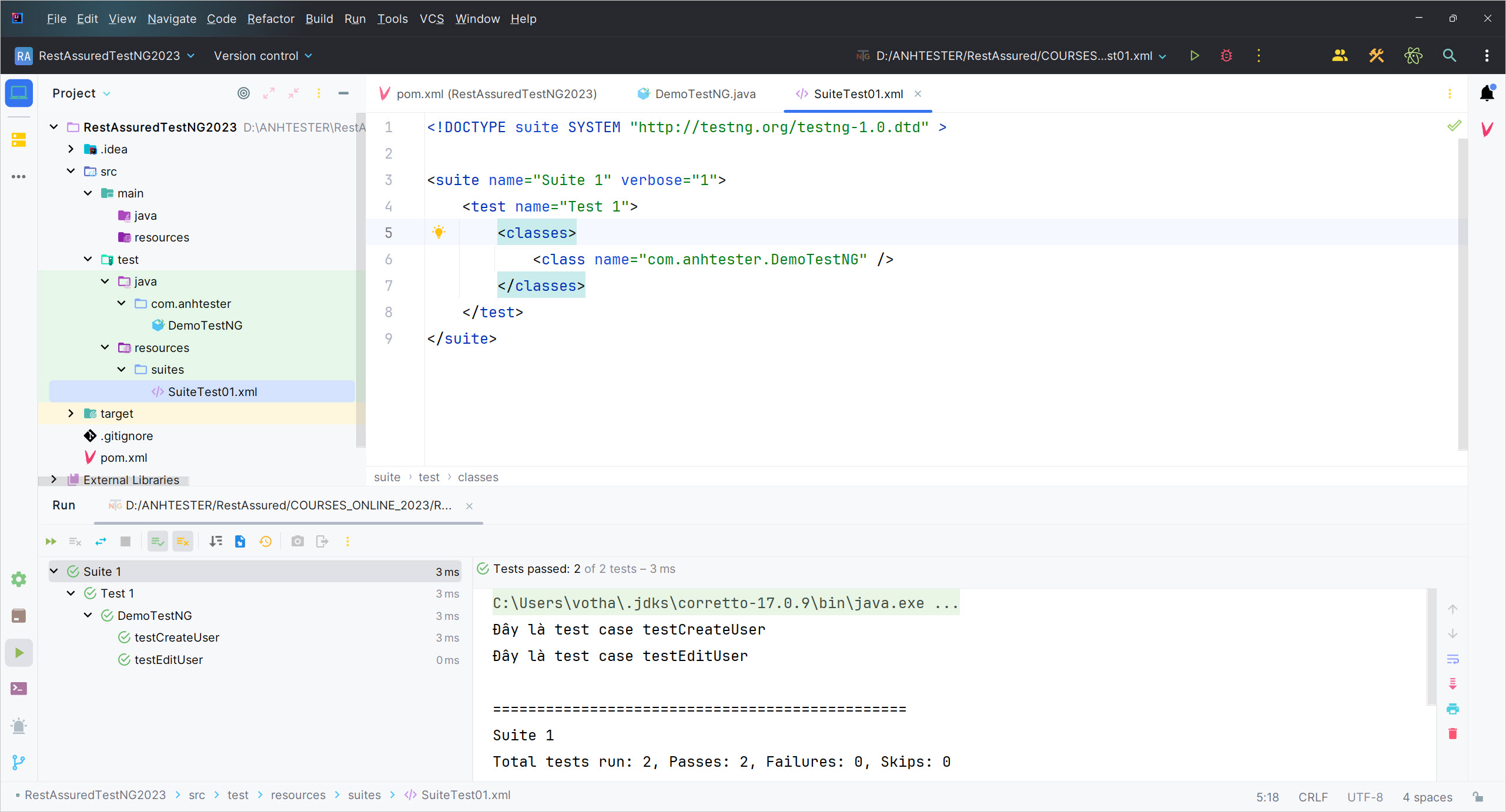Switch to the pom.xml editor tab
Screen dimensions: 1506x812
coord(488,94)
